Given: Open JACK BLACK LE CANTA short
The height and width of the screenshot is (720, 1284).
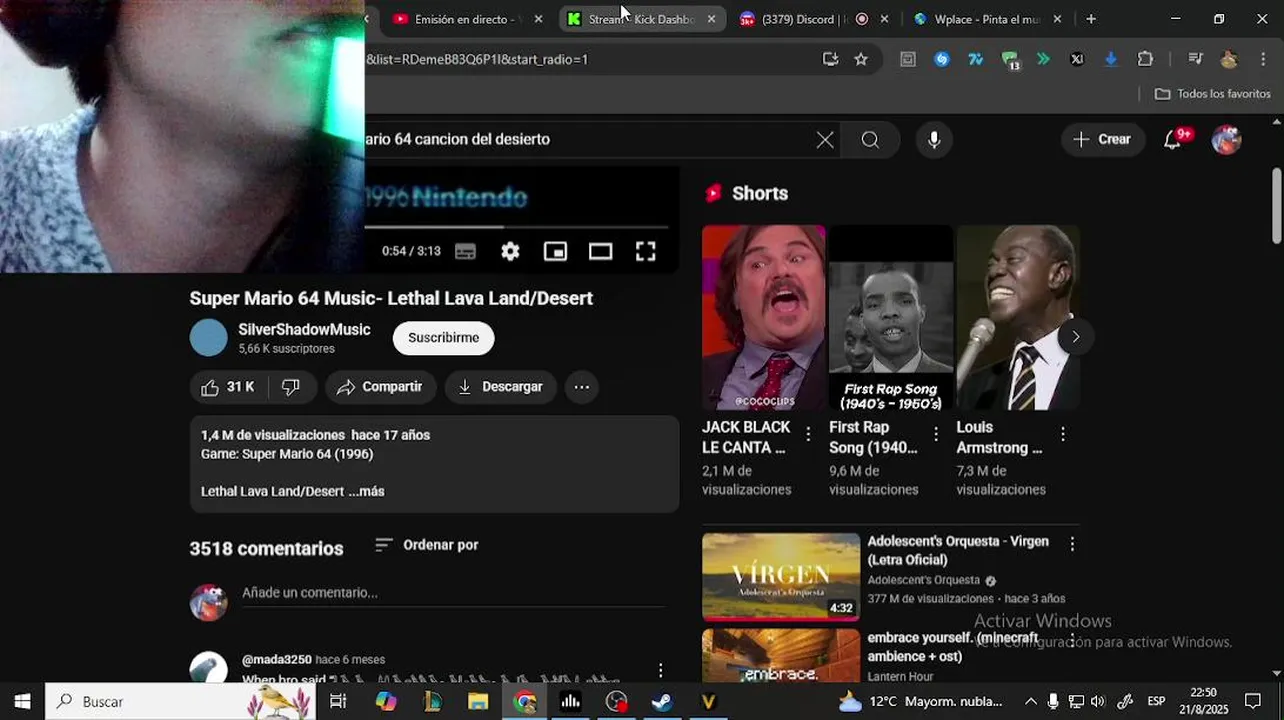Looking at the screenshot, I should 764,318.
